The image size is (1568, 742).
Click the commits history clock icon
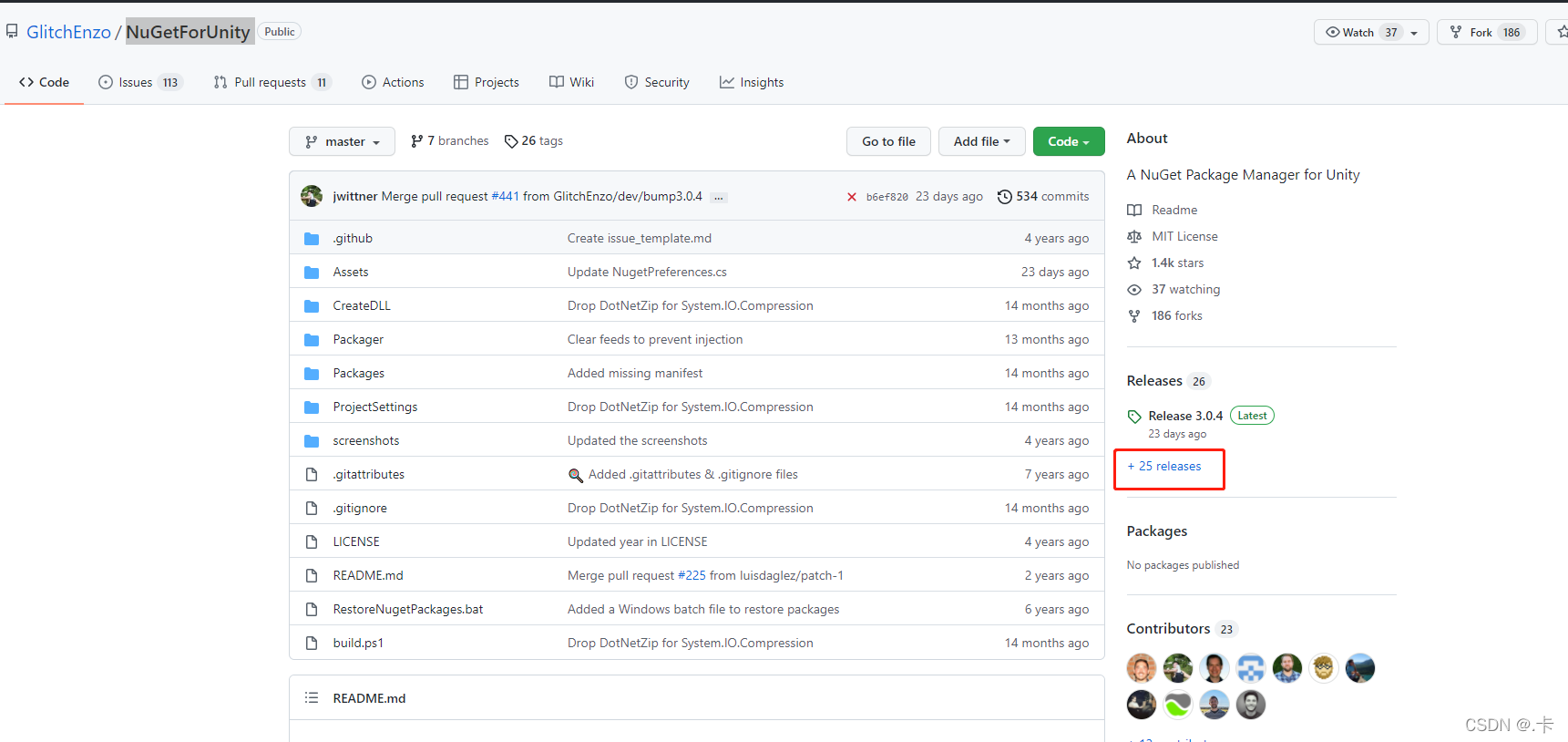click(1004, 197)
